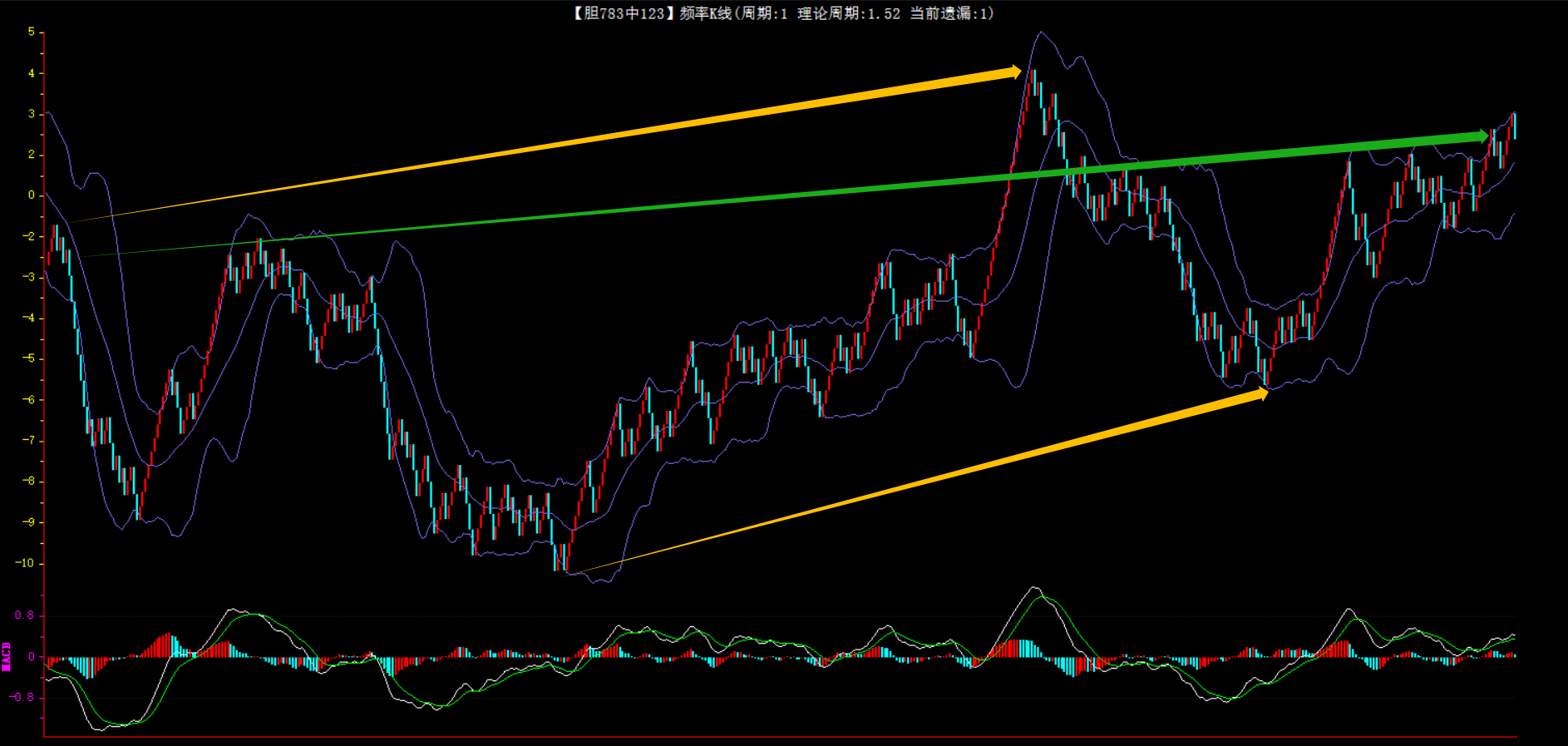Click the -0.8 label on MACD axis
The image size is (1568, 746).
22,697
